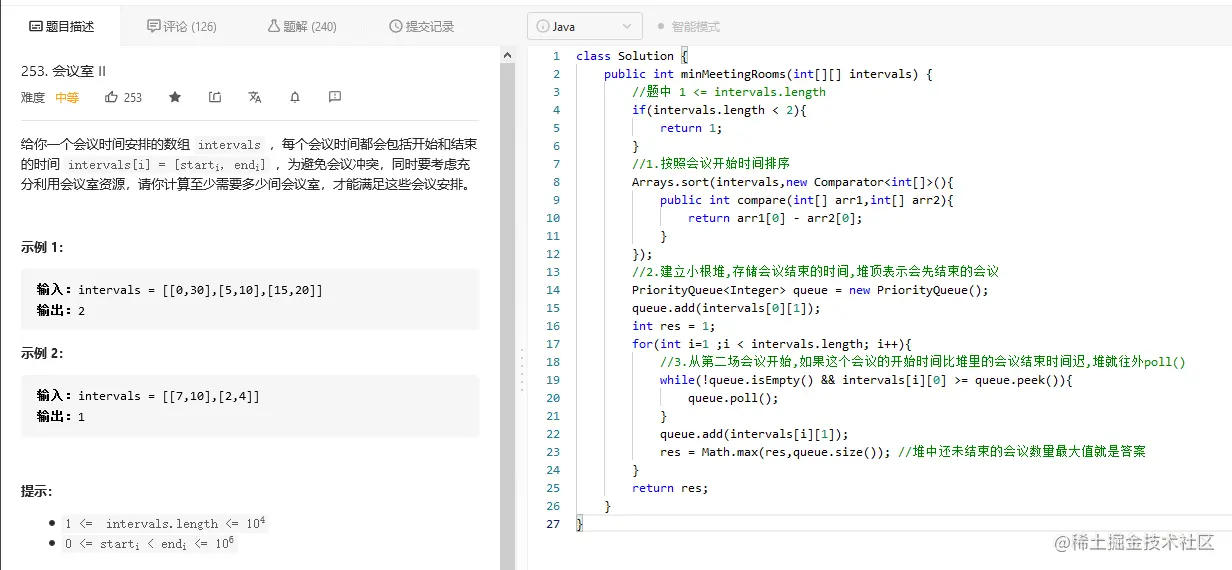Click the translate language icon
This screenshot has height=570, width=1232.
point(255,97)
